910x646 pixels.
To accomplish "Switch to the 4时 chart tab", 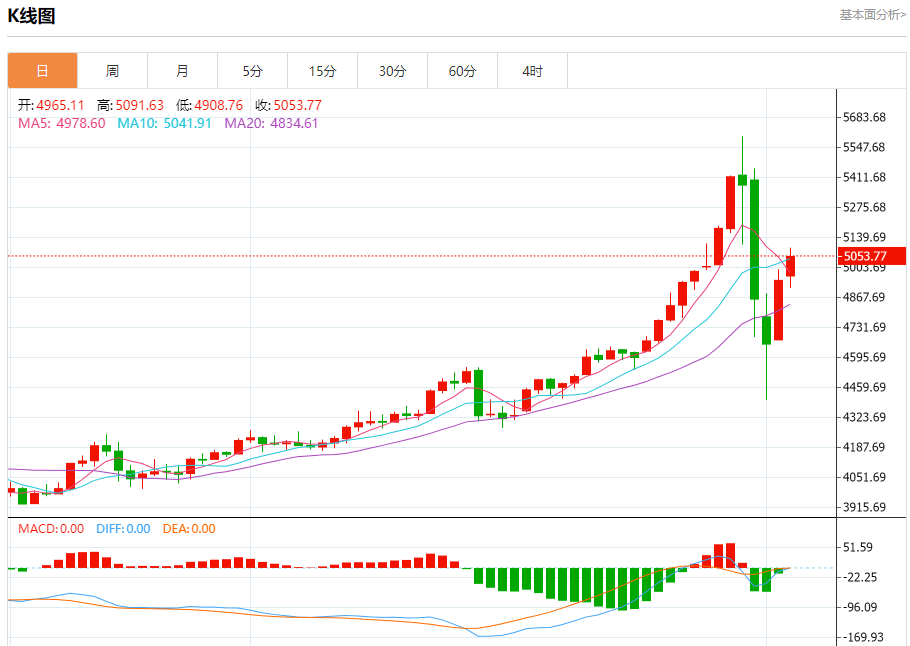I will 532,71.
